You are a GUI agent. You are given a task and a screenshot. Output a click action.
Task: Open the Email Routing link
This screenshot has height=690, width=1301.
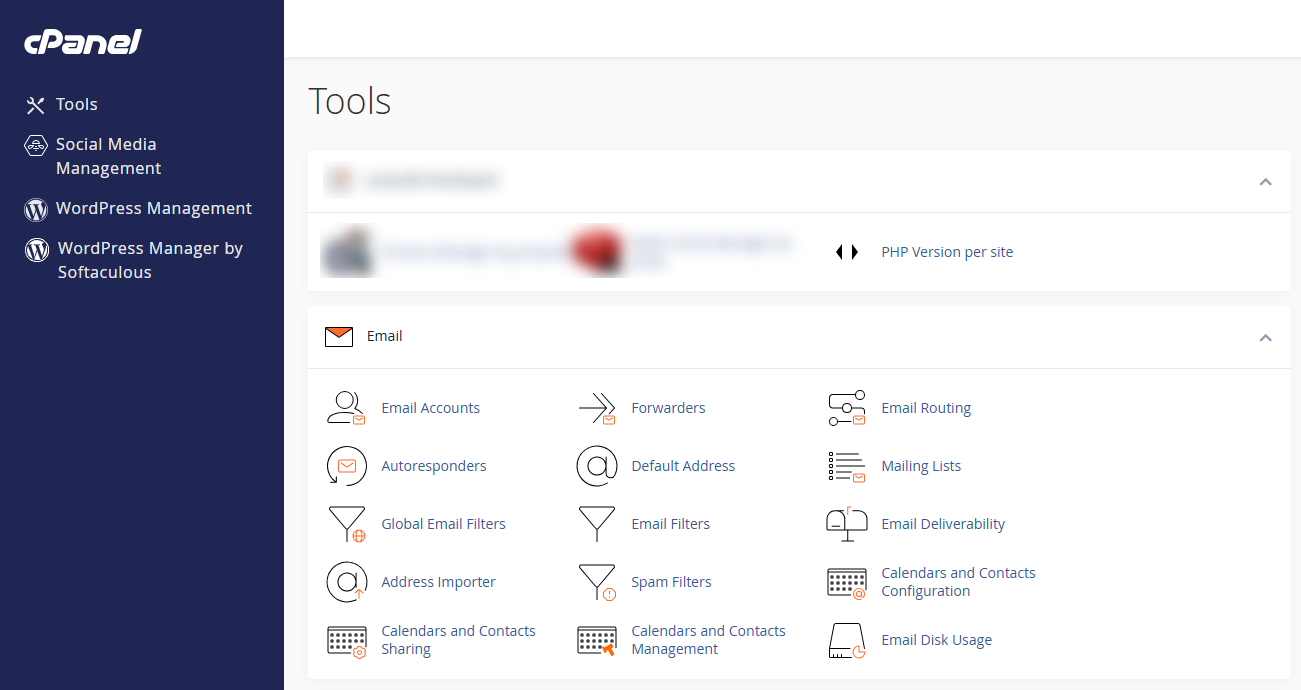(926, 408)
